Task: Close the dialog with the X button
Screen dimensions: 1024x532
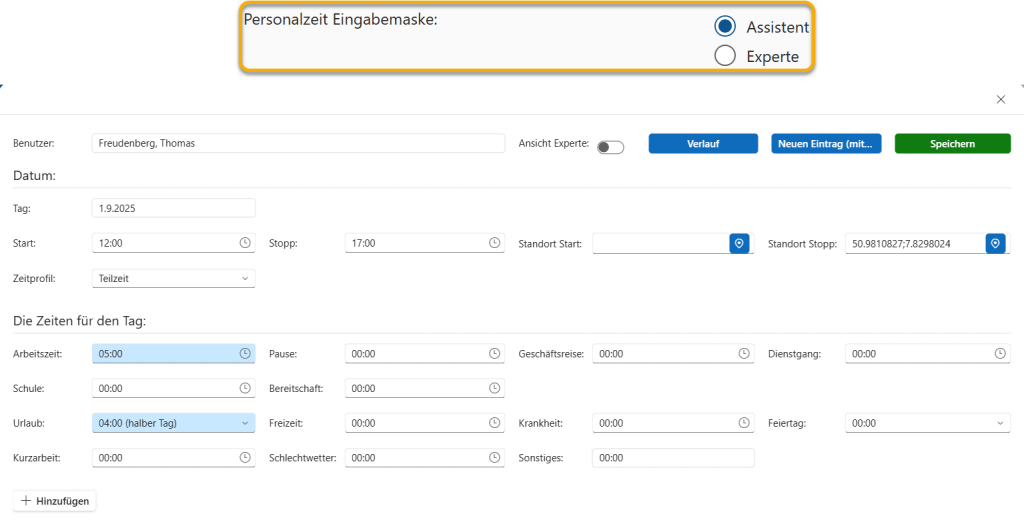Action: pyautogui.click(x=1001, y=100)
